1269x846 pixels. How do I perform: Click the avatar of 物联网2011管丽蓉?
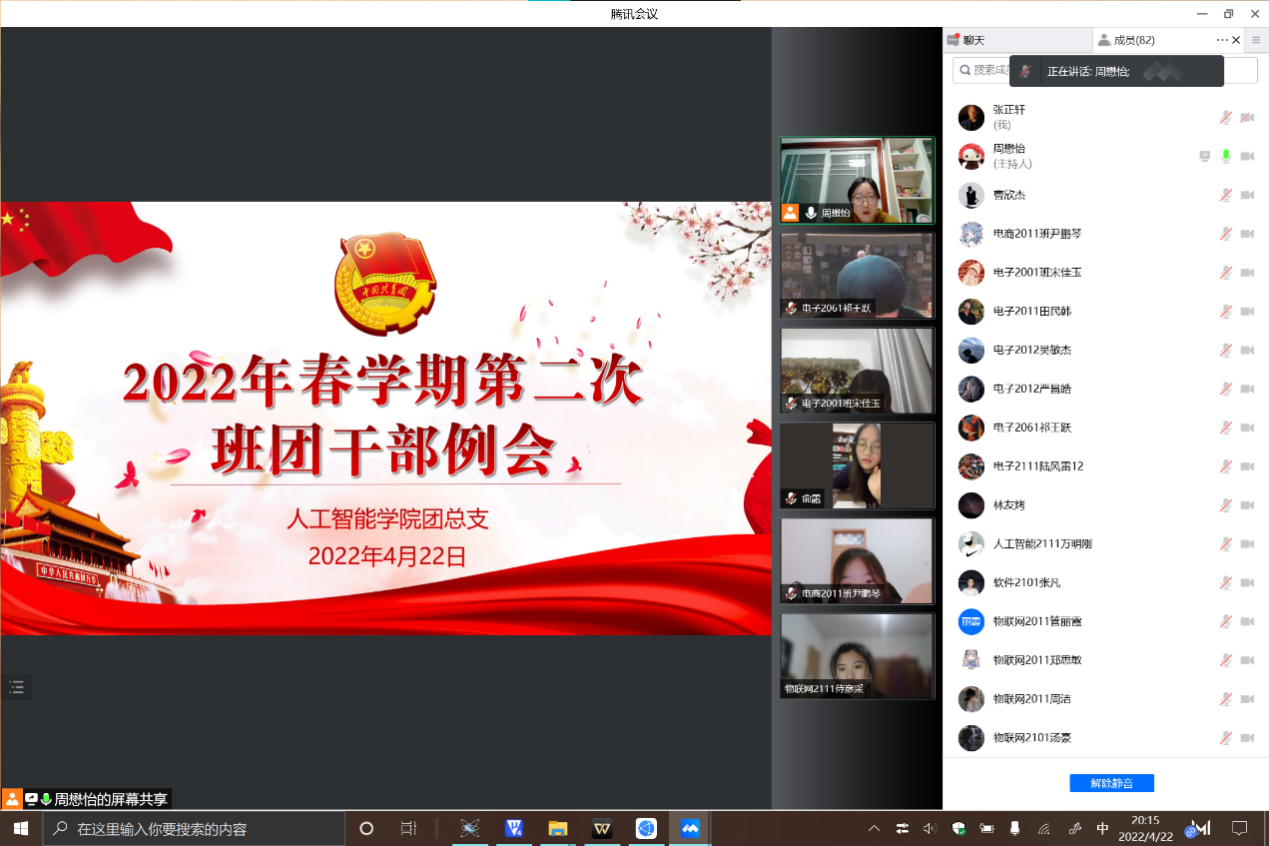971,621
